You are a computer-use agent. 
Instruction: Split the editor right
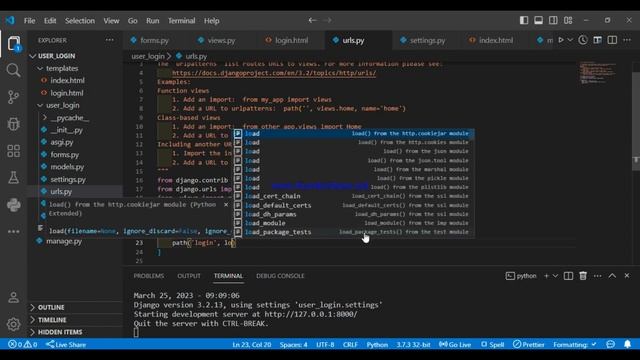612,40
